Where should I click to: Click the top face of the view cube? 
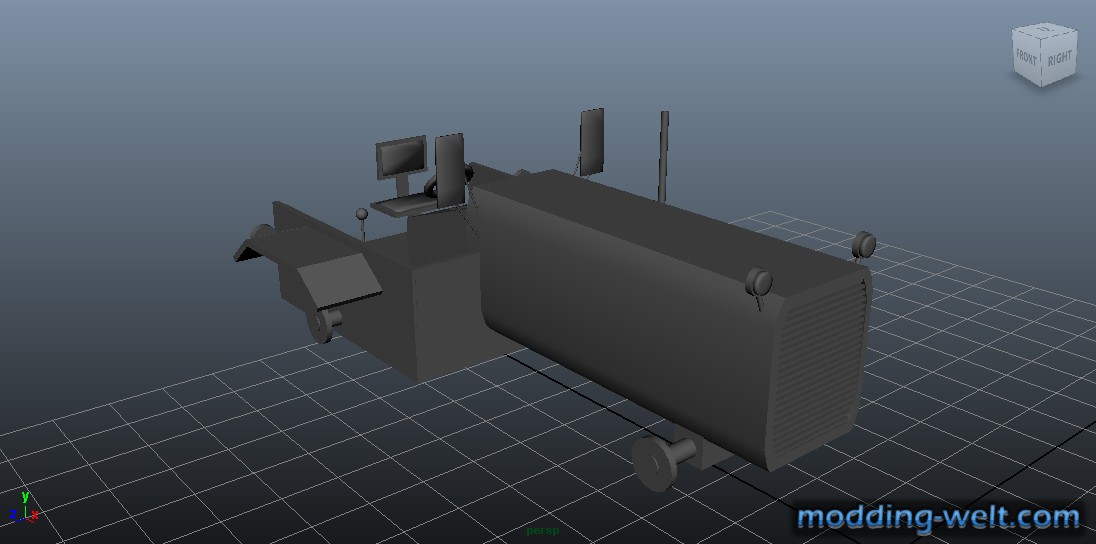coord(1044,29)
